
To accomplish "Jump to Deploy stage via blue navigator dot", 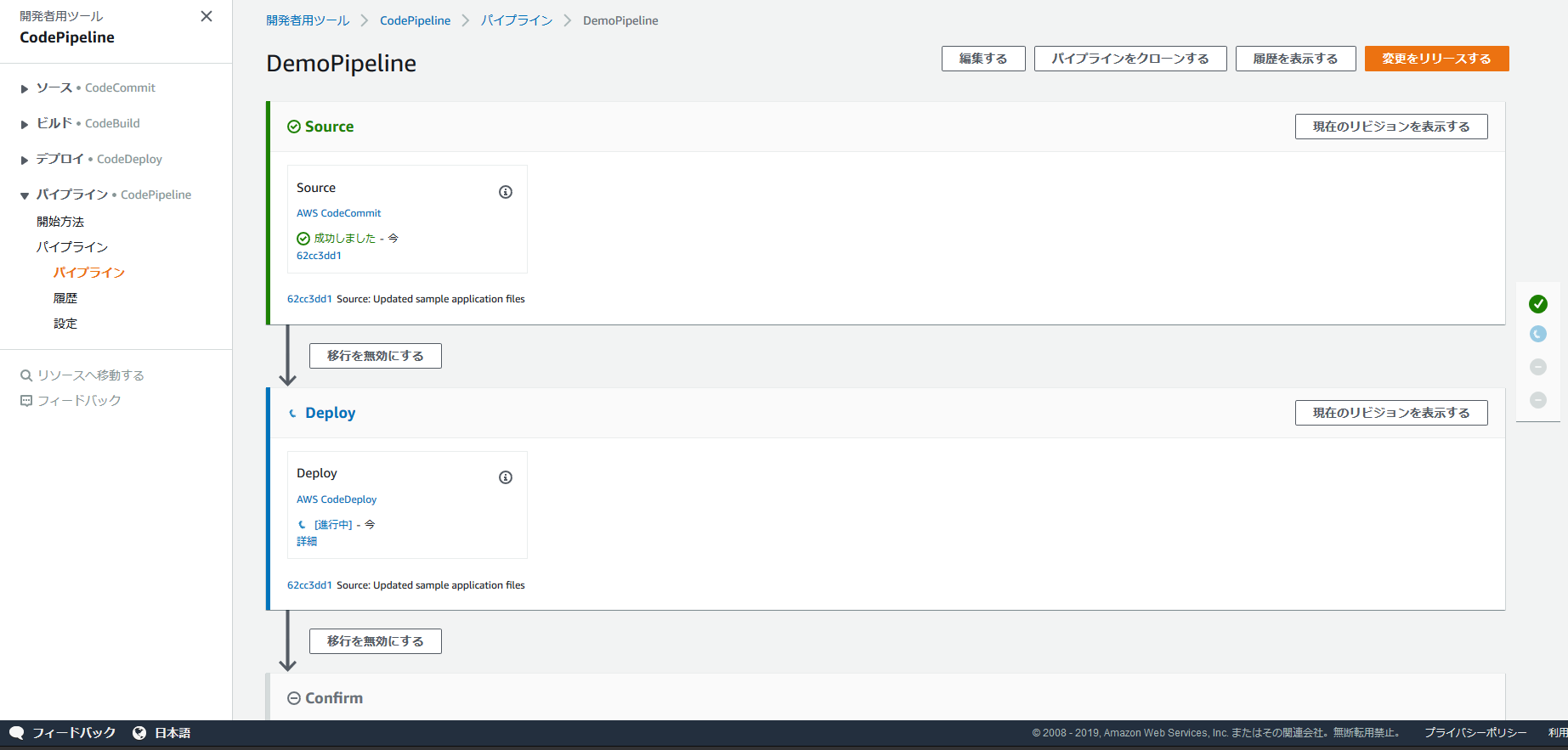I will coord(1538,334).
